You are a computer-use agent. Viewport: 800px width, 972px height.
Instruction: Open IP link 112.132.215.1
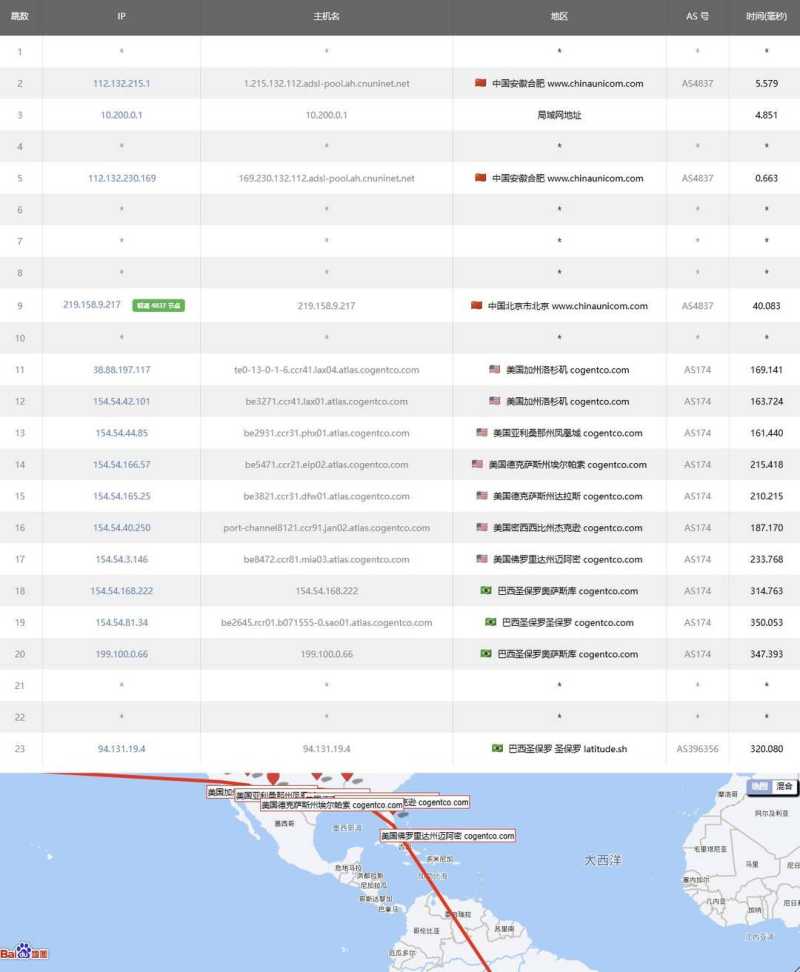coord(121,83)
